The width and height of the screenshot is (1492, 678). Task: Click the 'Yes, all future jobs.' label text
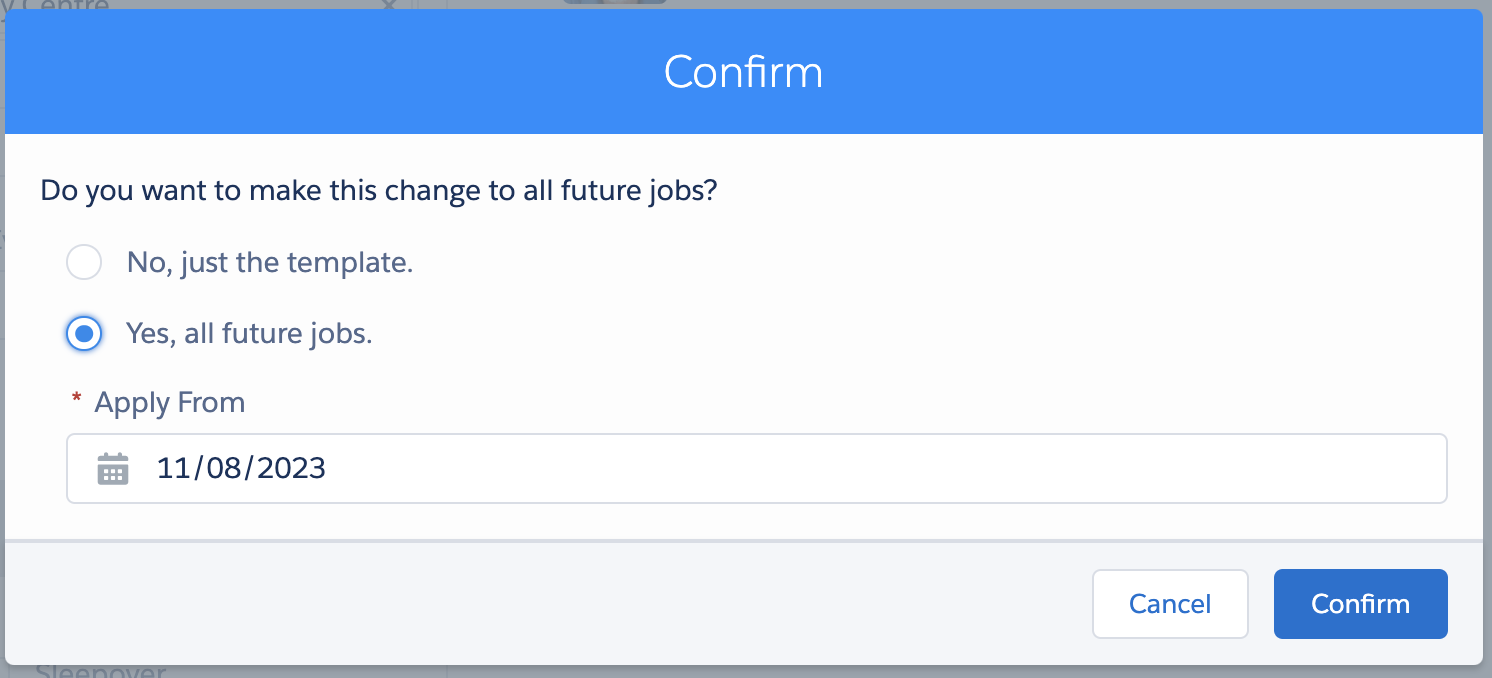pos(249,333)
